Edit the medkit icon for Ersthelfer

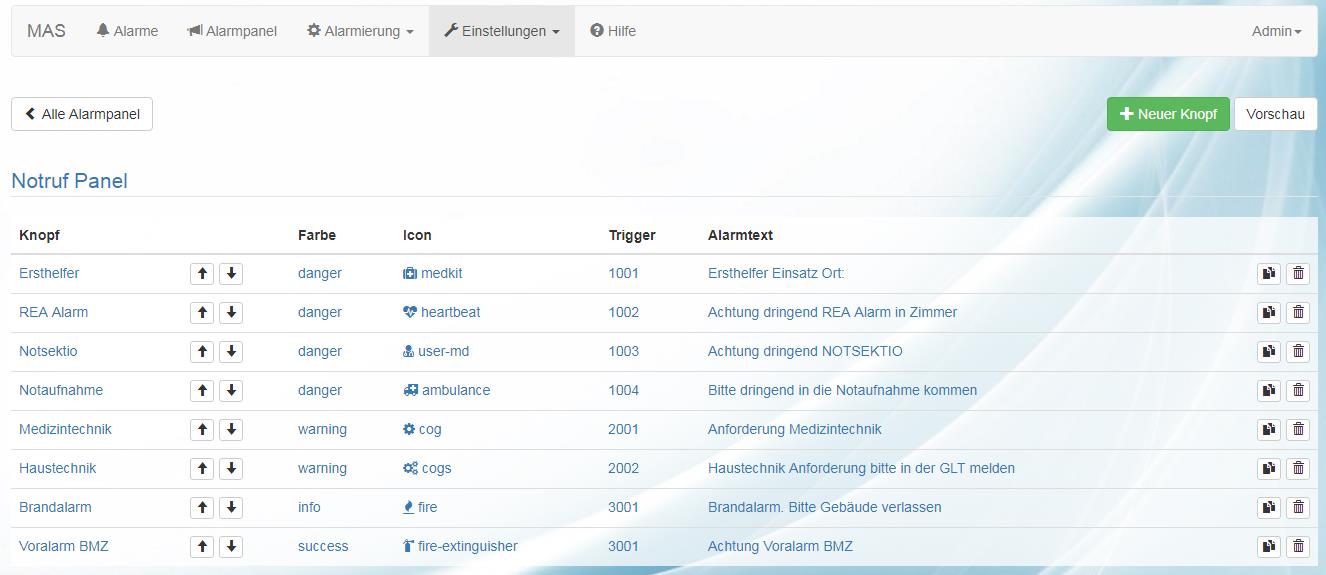433,273
